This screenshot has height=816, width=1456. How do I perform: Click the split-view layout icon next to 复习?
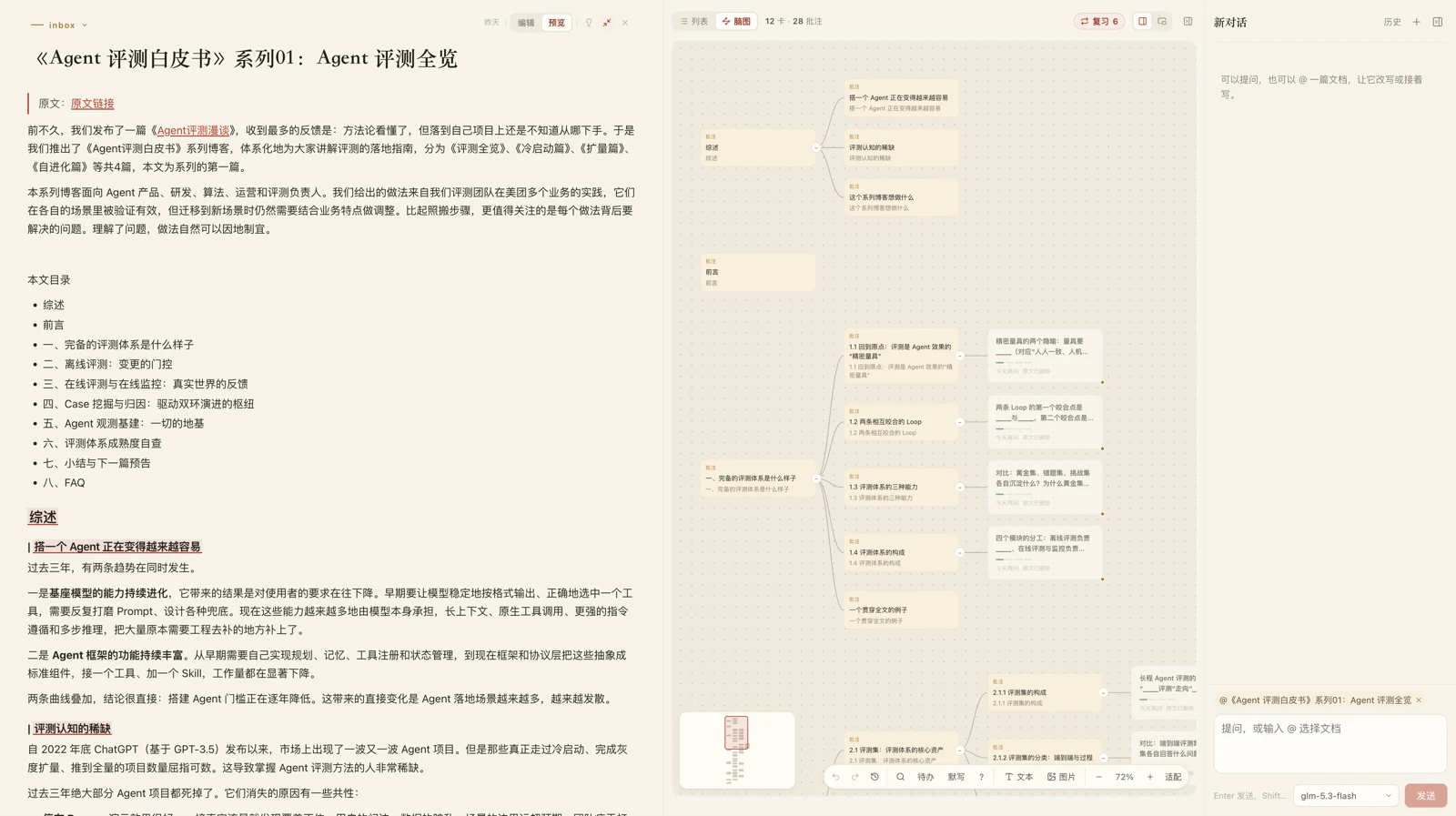tap(1142, 22)
